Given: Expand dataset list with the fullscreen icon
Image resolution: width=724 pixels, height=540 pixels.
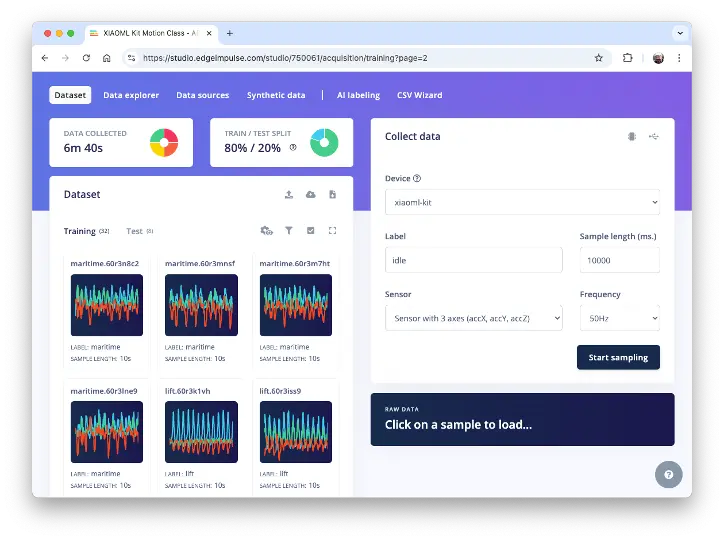Looking at the screenshot, I should (332, 231).
